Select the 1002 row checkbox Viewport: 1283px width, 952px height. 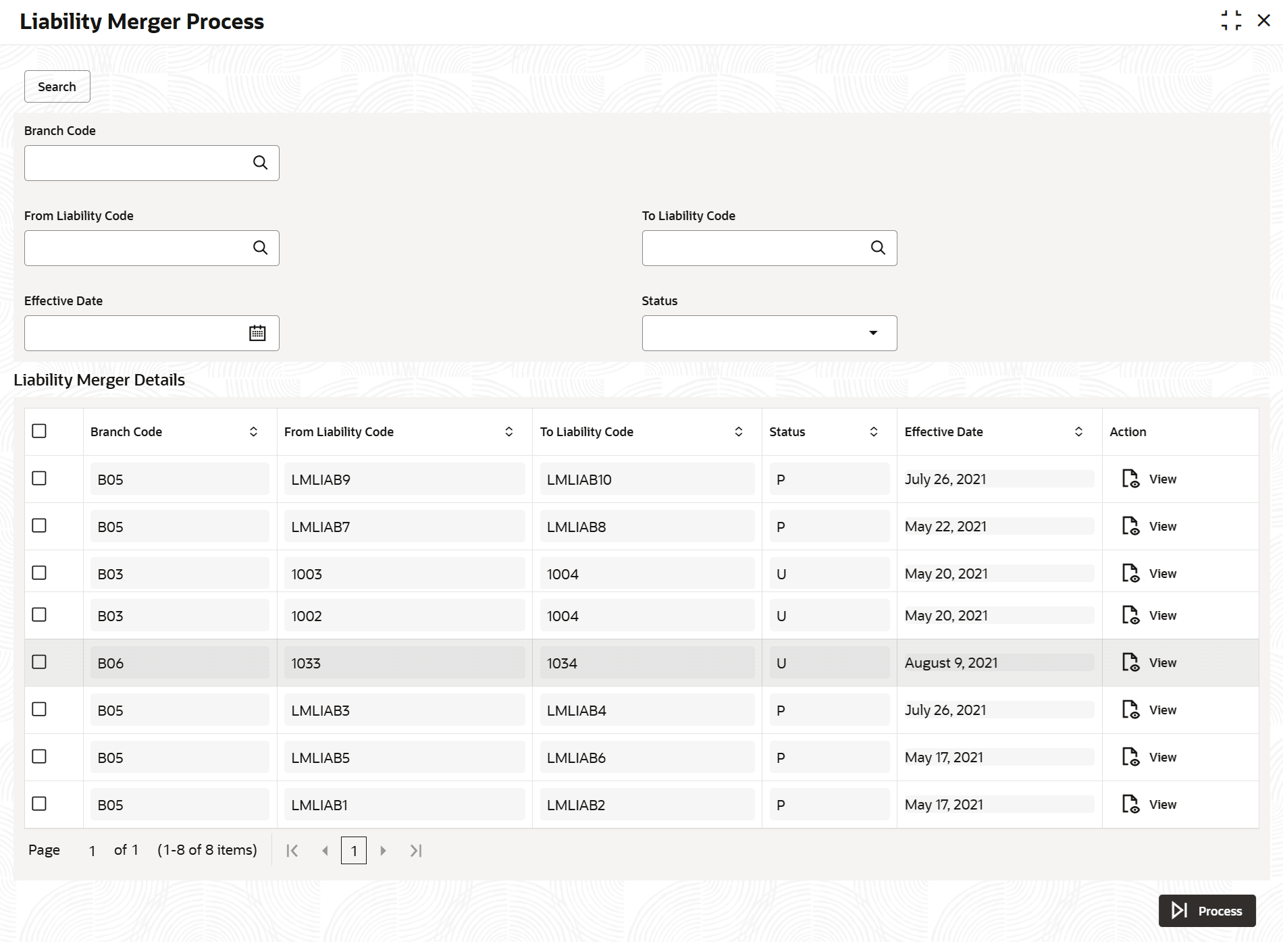pyautogui.click(x=39, y=614)
